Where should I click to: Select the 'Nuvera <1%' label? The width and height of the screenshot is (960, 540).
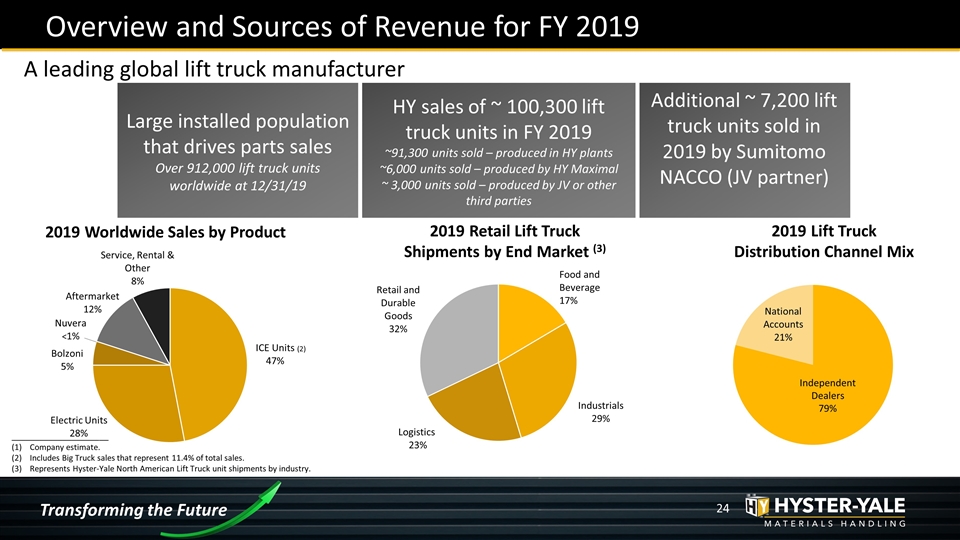pos(70,329)
